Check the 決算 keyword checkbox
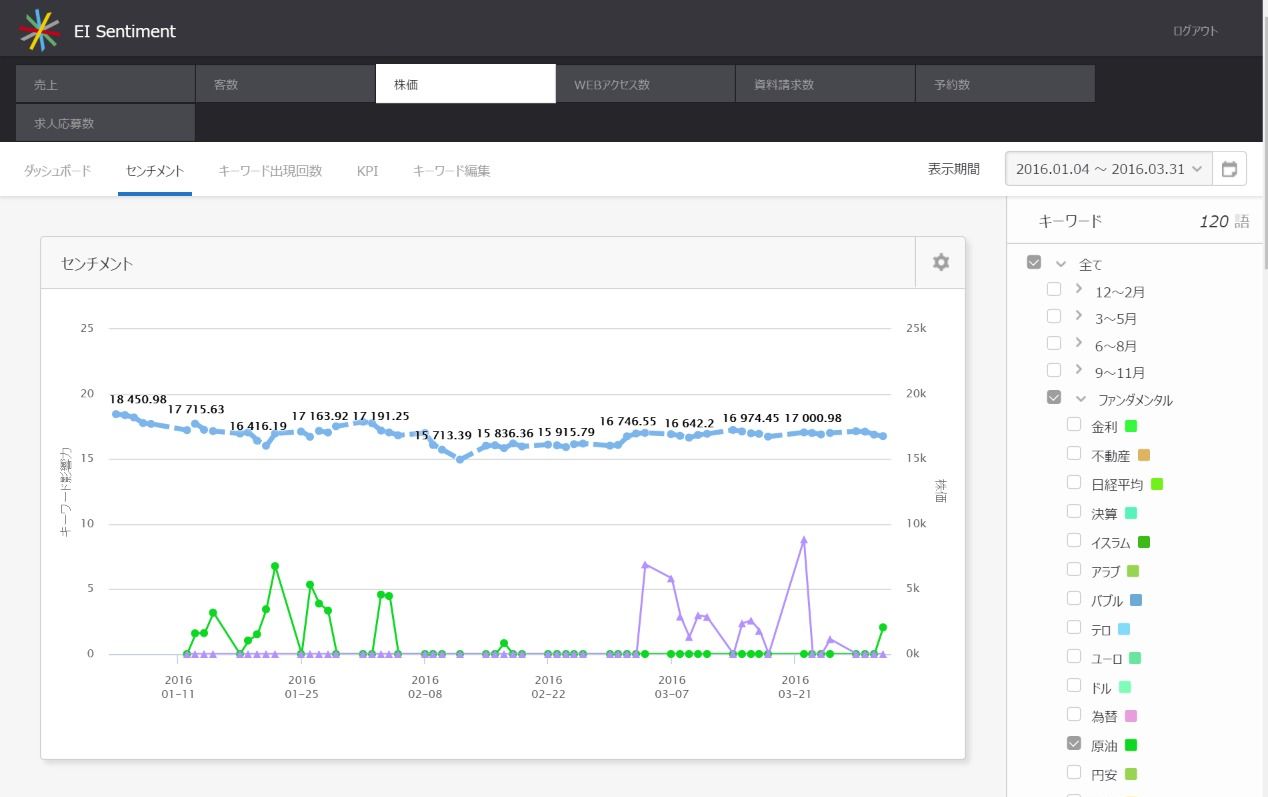The width and height of the screenshot is (1268, 797). click(1074, 511)
